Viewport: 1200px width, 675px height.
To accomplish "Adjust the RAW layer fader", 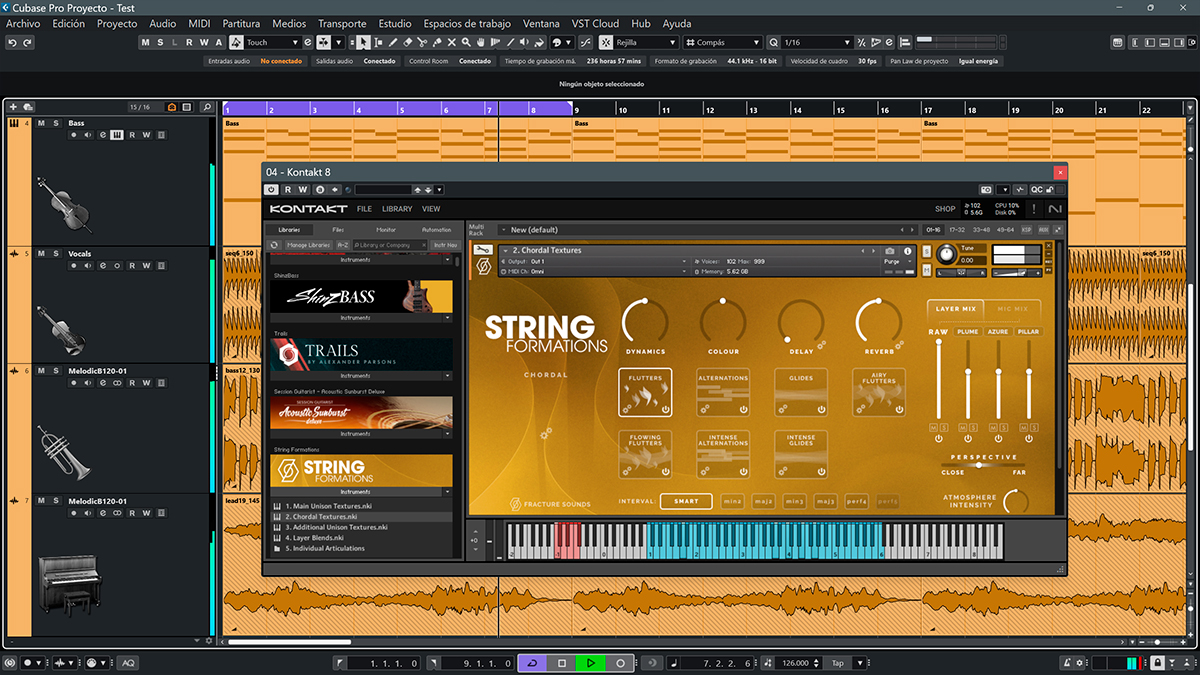I will (x=938, y=380).
